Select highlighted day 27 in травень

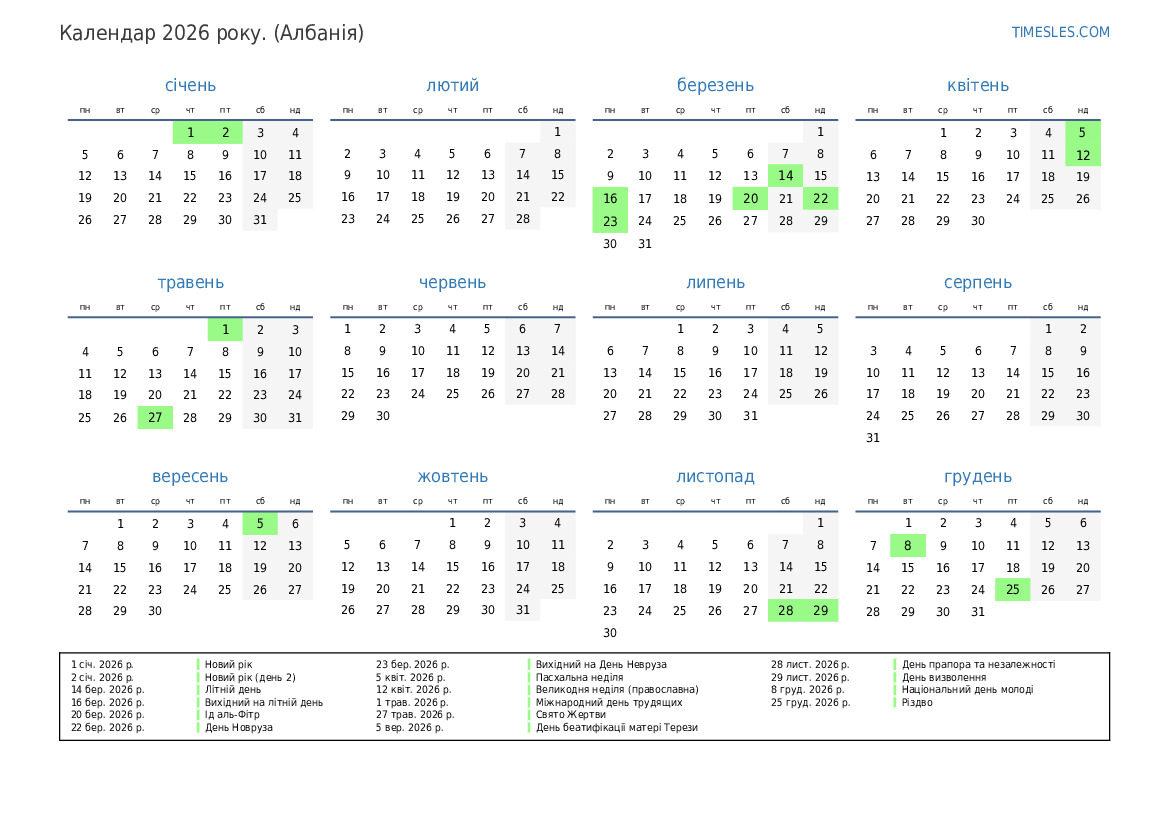pyautogui.click(x=155, y=417)
